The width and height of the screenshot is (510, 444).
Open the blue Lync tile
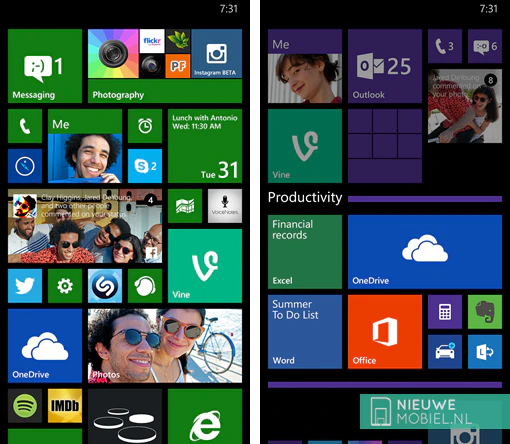coord(485,352)
